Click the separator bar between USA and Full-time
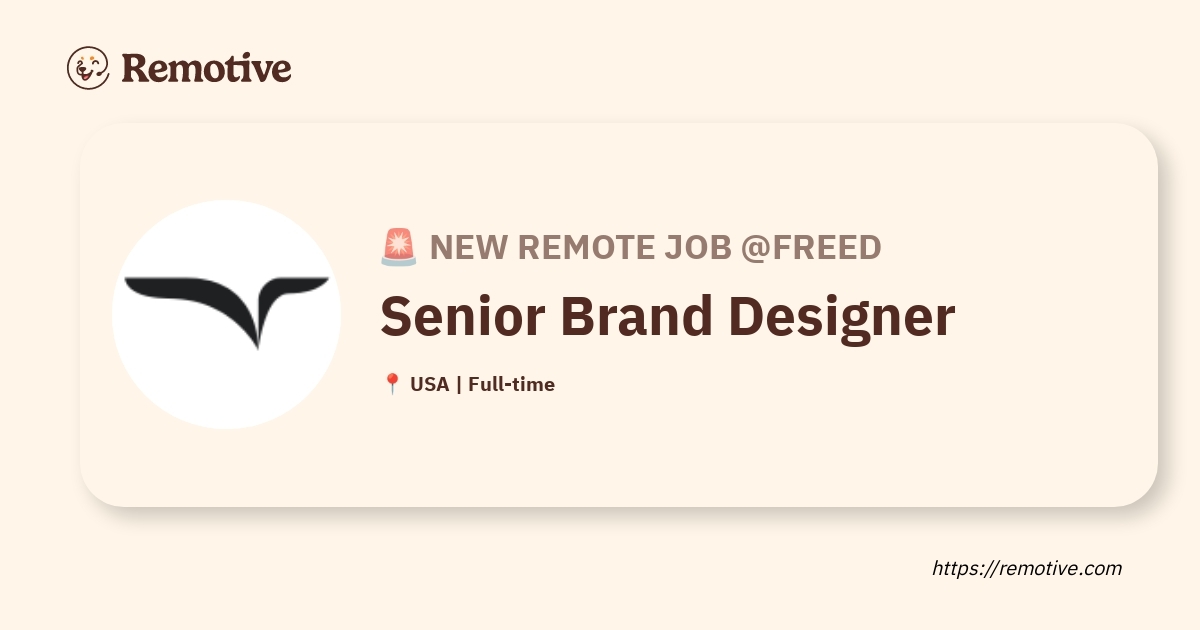The image size is (1200, 630). coord(458,384)
